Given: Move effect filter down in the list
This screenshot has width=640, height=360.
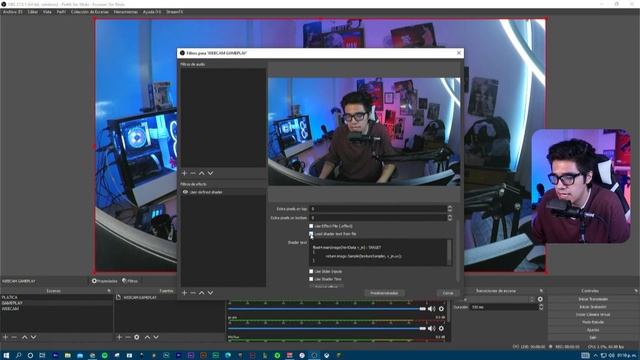Looking at the screenshot, I should click(210, 293).
